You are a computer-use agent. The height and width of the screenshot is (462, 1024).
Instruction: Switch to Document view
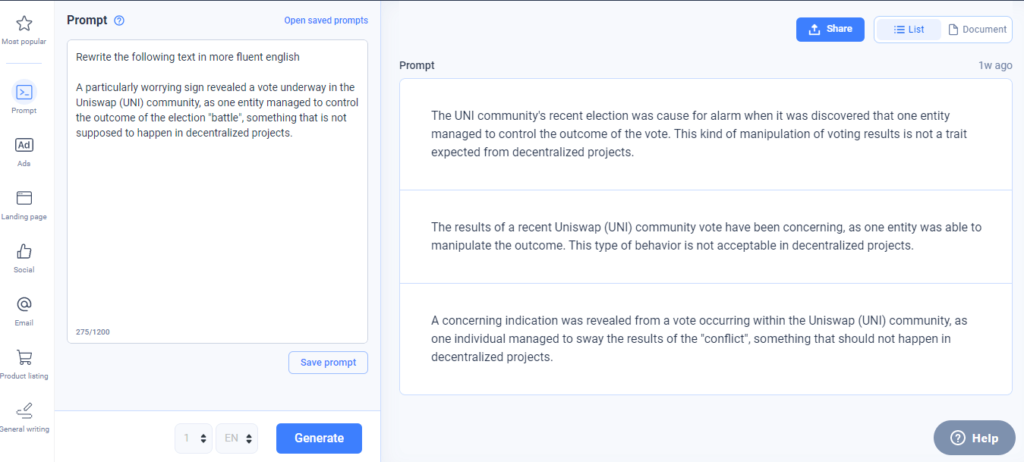[x=977, y=29]
